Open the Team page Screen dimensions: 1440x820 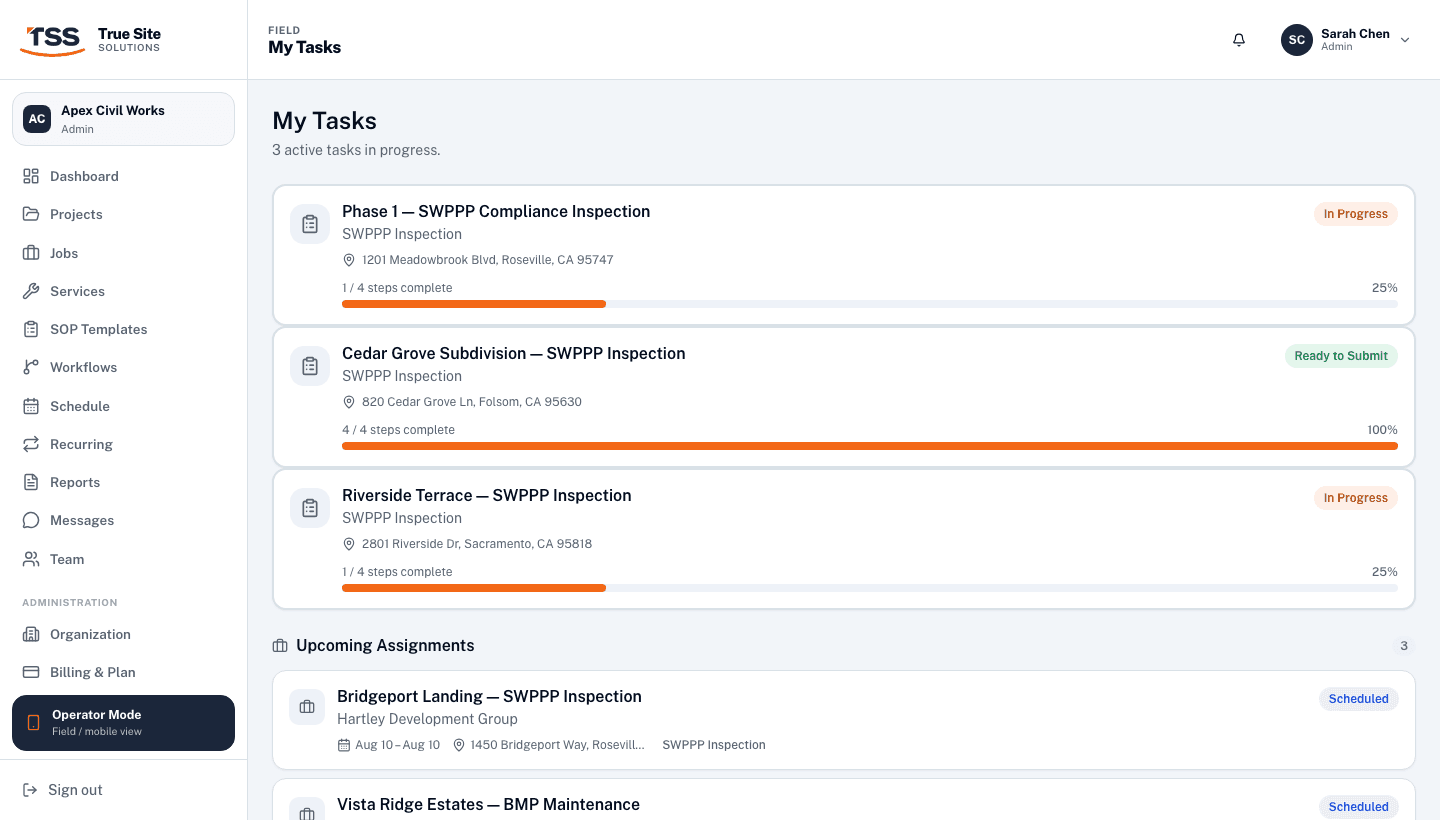(123, 559)
